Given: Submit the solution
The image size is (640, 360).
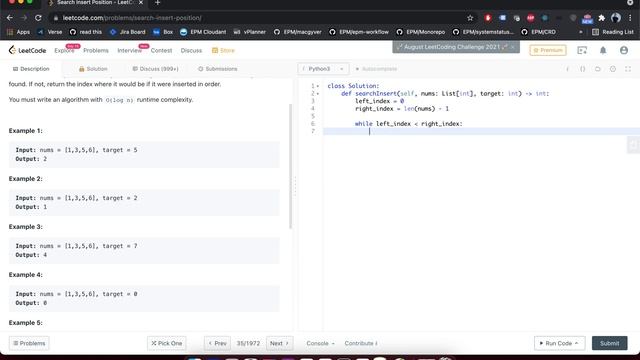Looking at the screenshot, I should click(609, 343).
